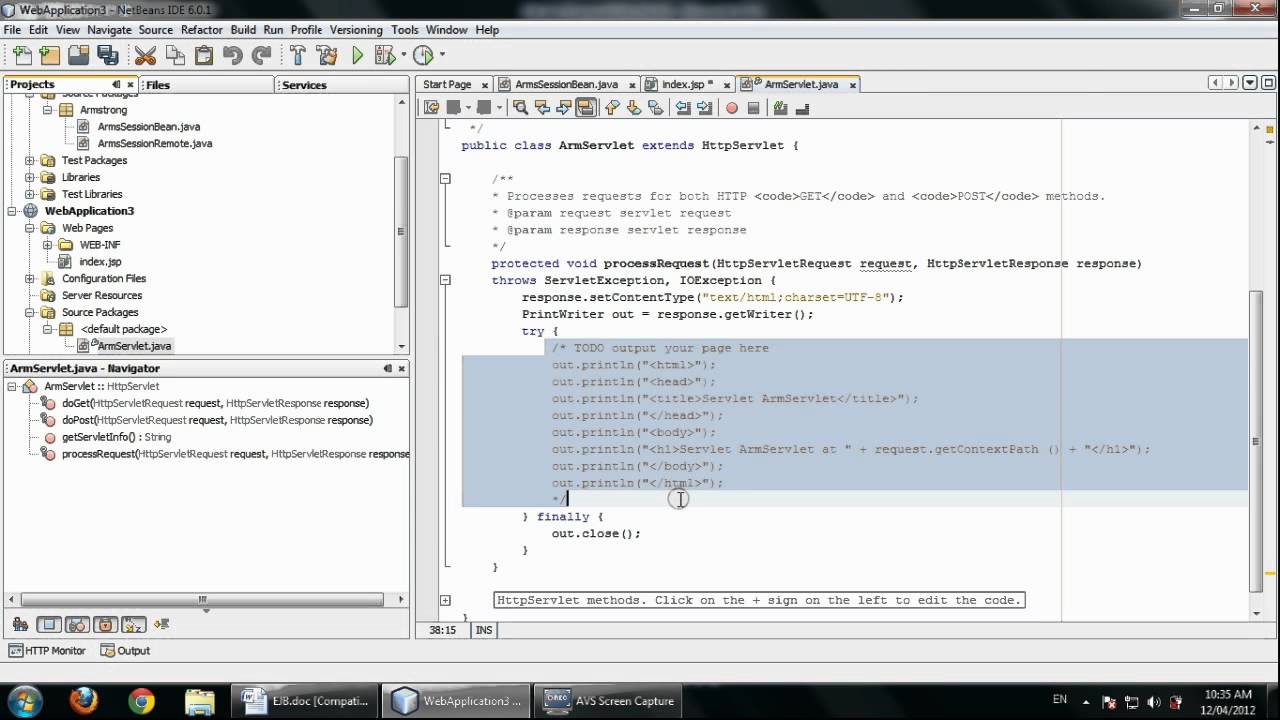Image resolution: width=1280 pixels, height=720 pixels.
Task: Click the Navigator horizontal scrollbar
Action: coord(204,600)
